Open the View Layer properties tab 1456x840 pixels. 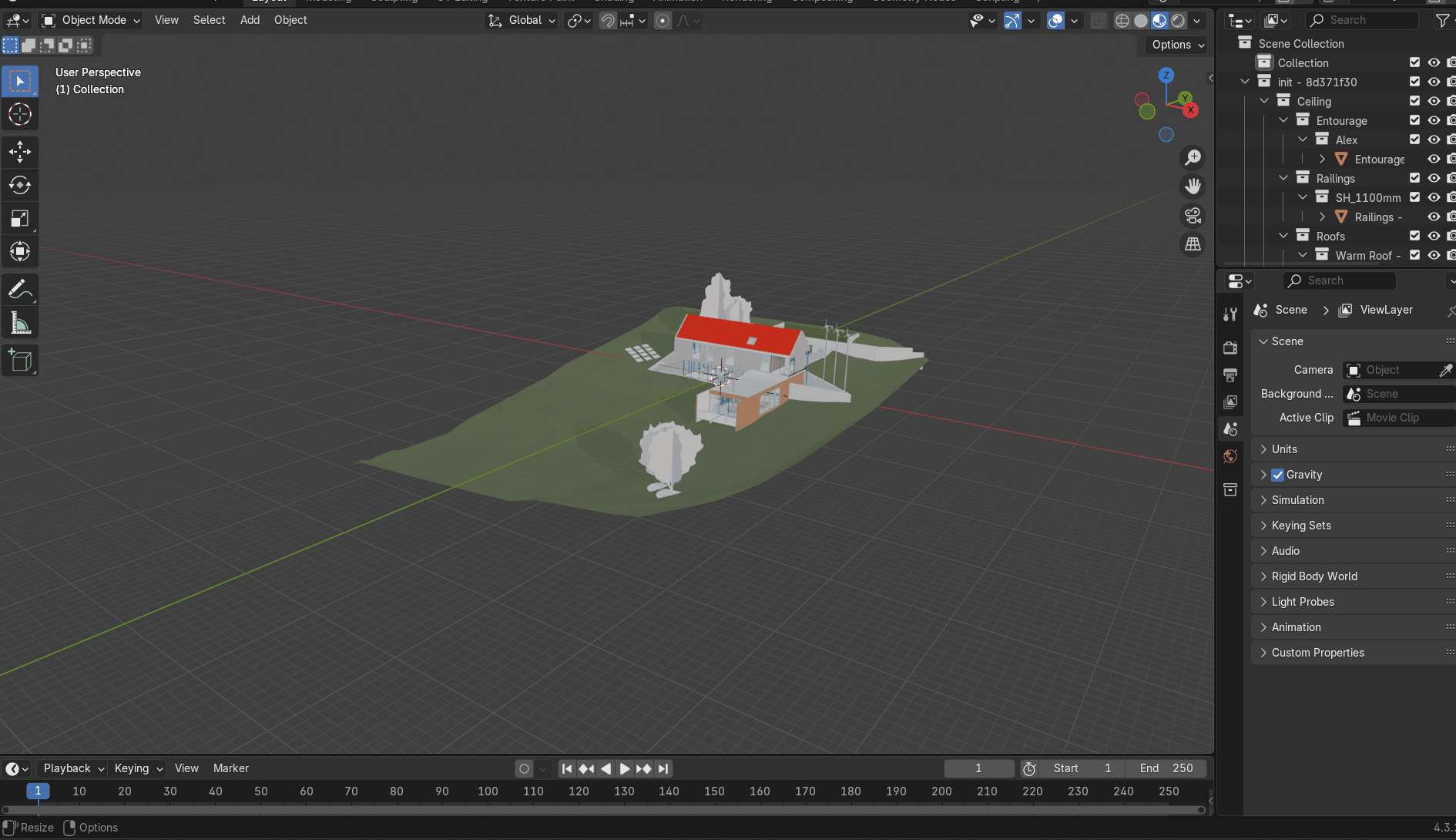[1230, 402]
